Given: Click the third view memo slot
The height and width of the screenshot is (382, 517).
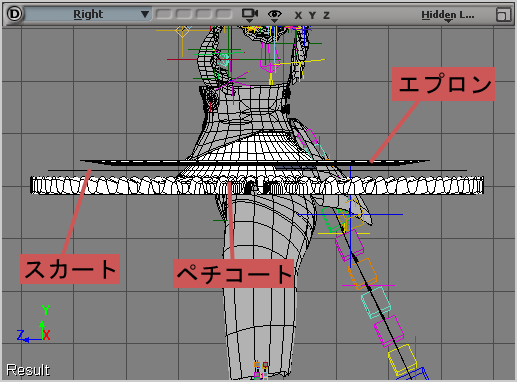Looking at the screenshot, I should (204, 14).
